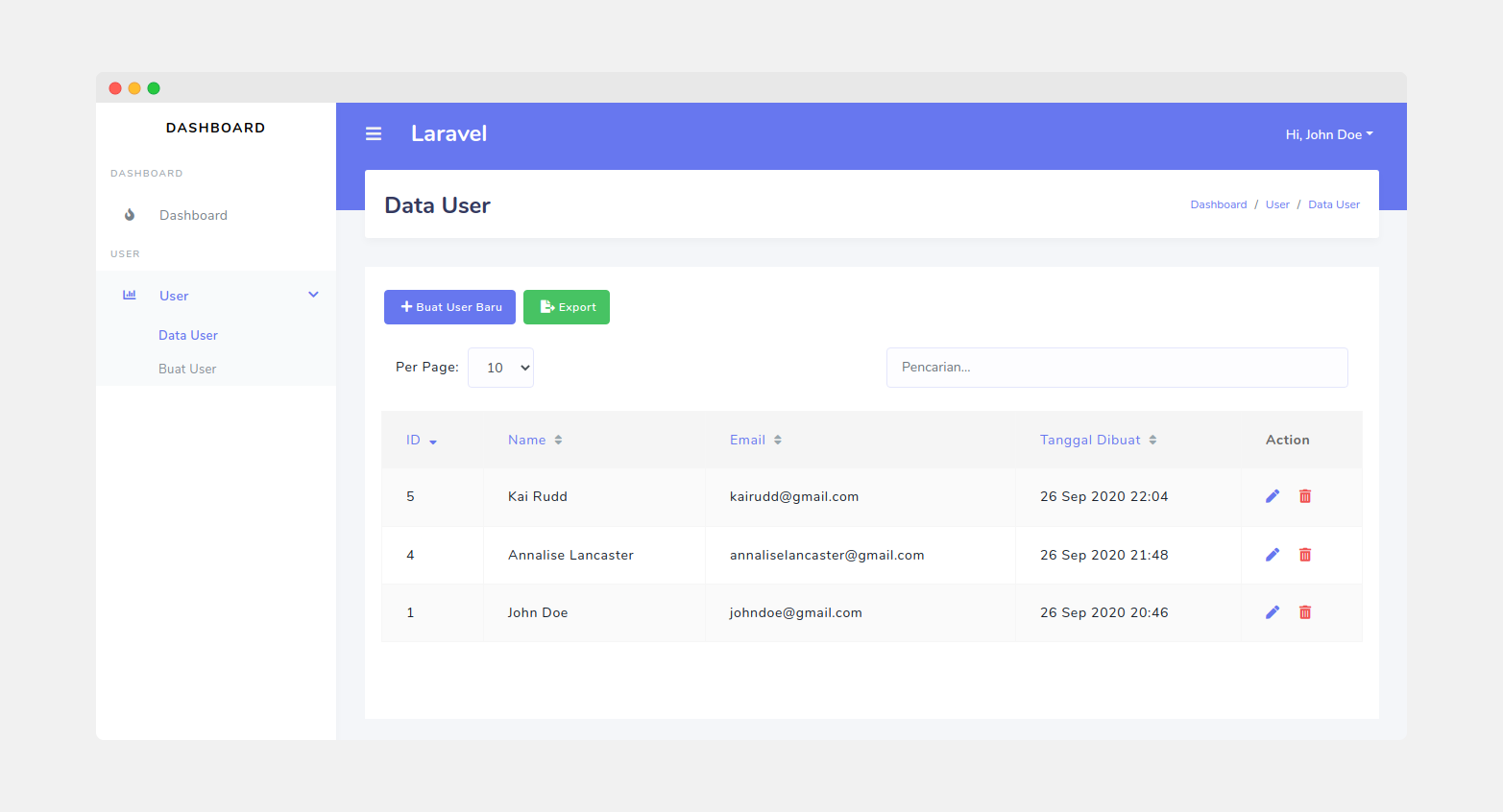The width and height of the screenshot is (1503, 812).
Task: Delete Kai Rudd with trash icon
Action: [x=1305, y=496]
